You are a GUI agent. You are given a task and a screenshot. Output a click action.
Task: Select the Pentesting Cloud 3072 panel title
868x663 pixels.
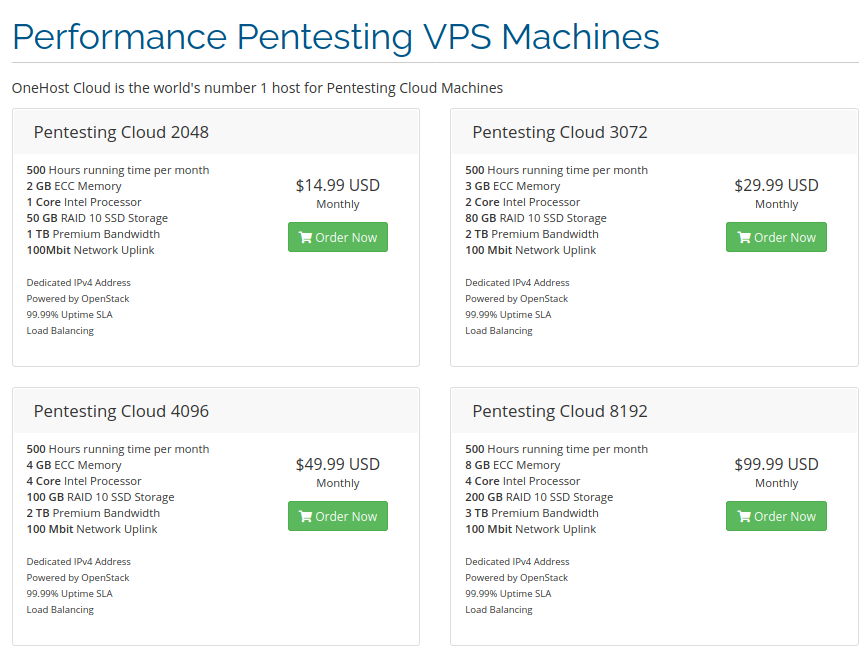tap(560, 132)
